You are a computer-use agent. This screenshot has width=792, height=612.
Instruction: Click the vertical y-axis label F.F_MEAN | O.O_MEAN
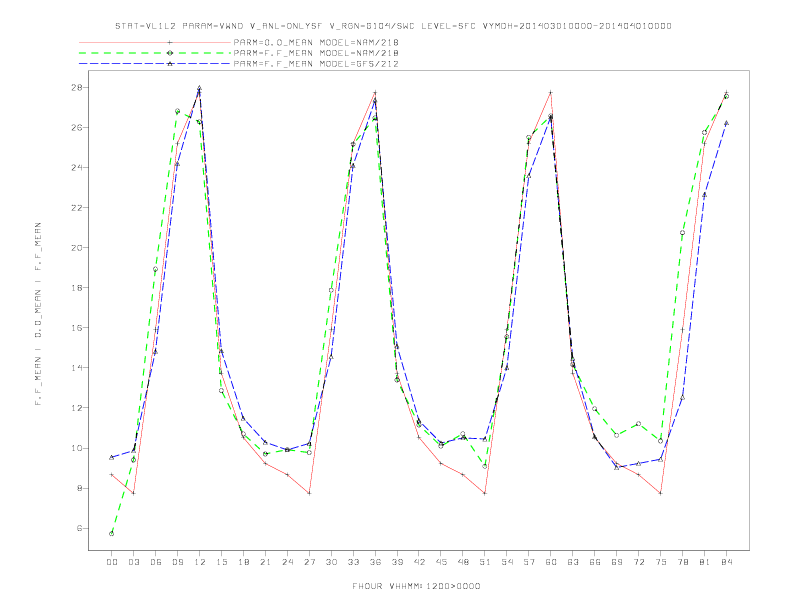tap(38, 314)
